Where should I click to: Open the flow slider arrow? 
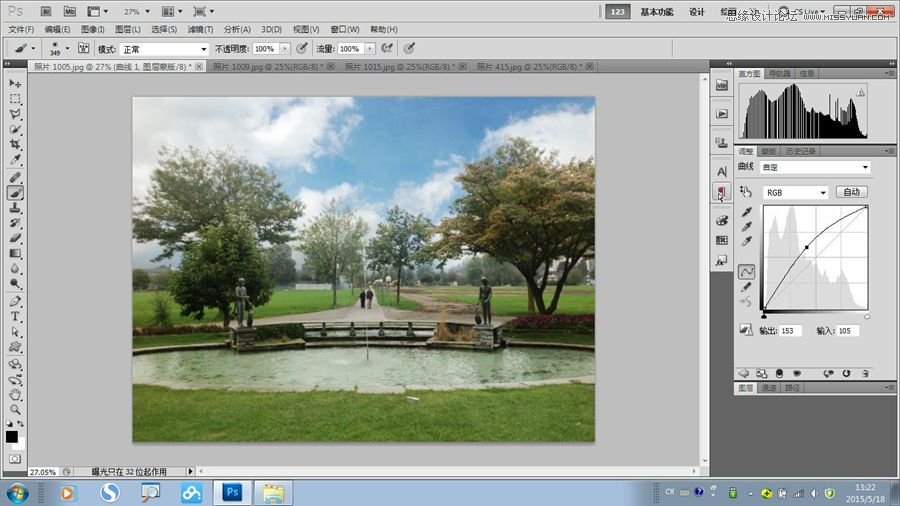(x=370, y=49)
